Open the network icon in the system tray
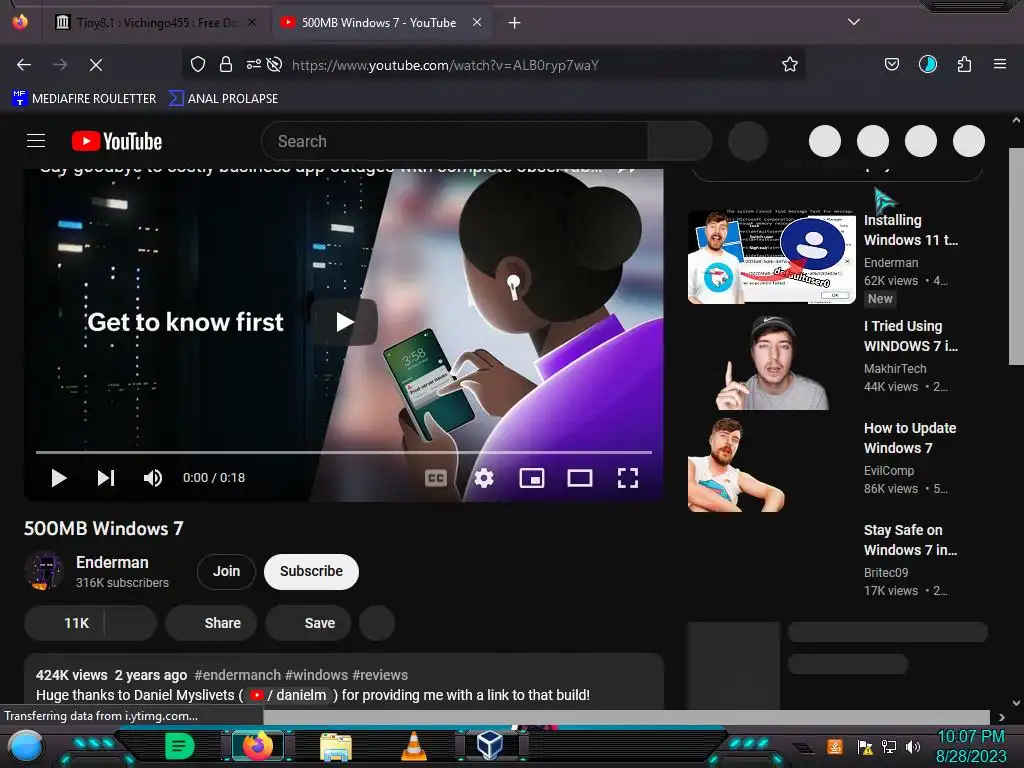This screenshot has height=768, width=1024. (x=888, y=746)
